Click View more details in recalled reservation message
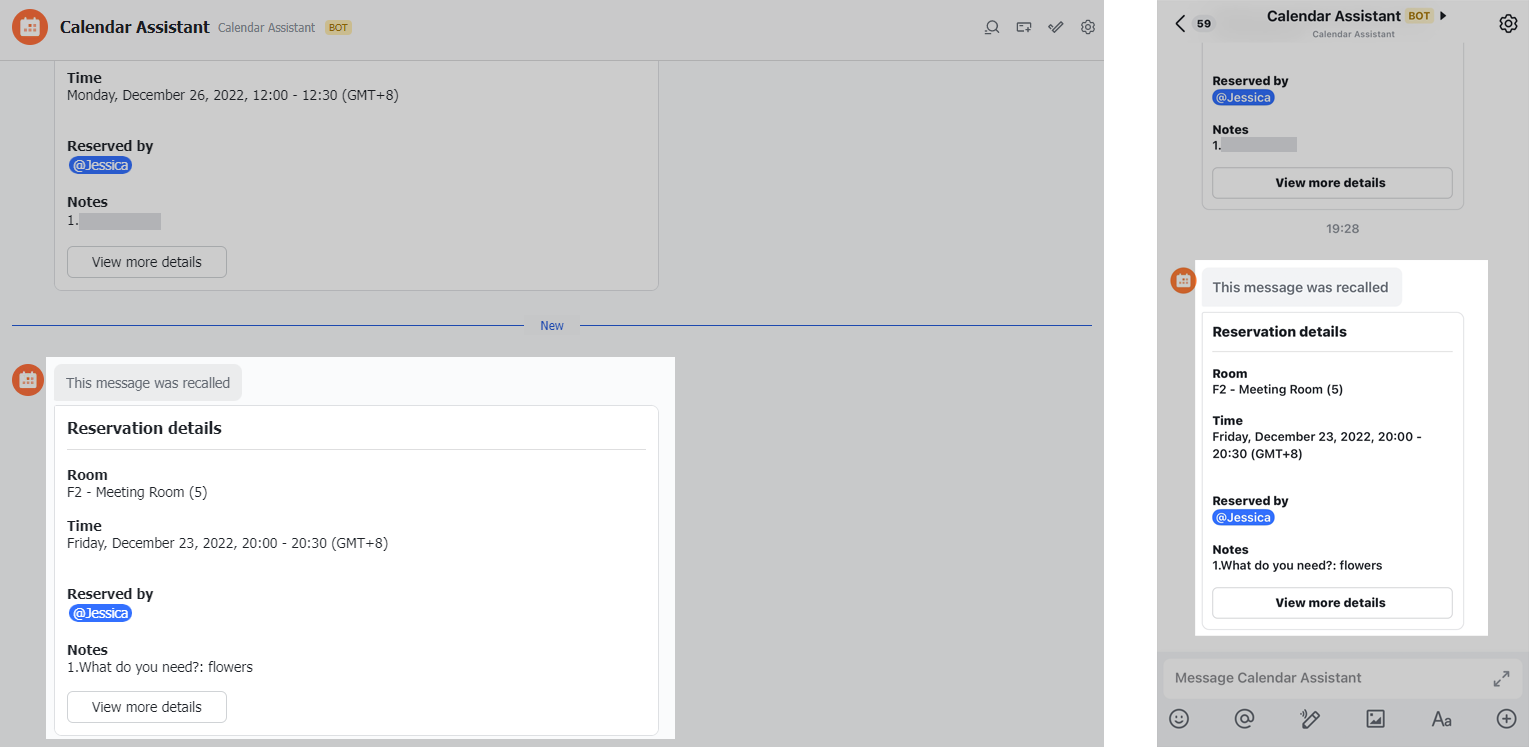This screenshot has width=1529, height=747. pyautogui.click(x=146, y=706)
